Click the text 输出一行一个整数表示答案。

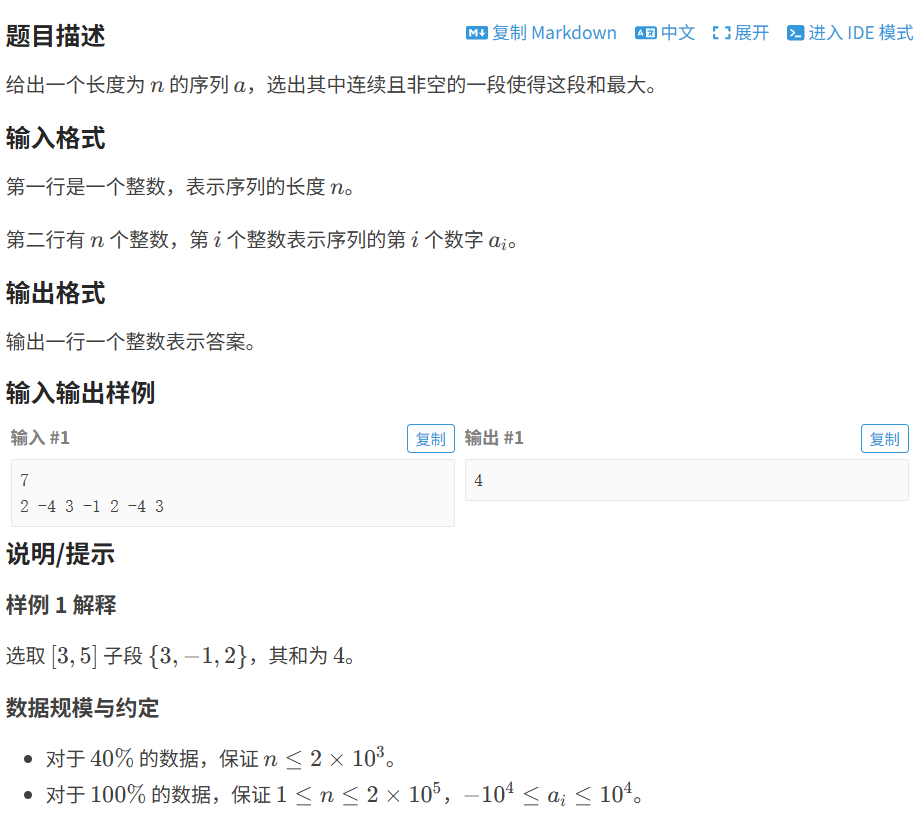pyautogui.click(x=131, y=341)
